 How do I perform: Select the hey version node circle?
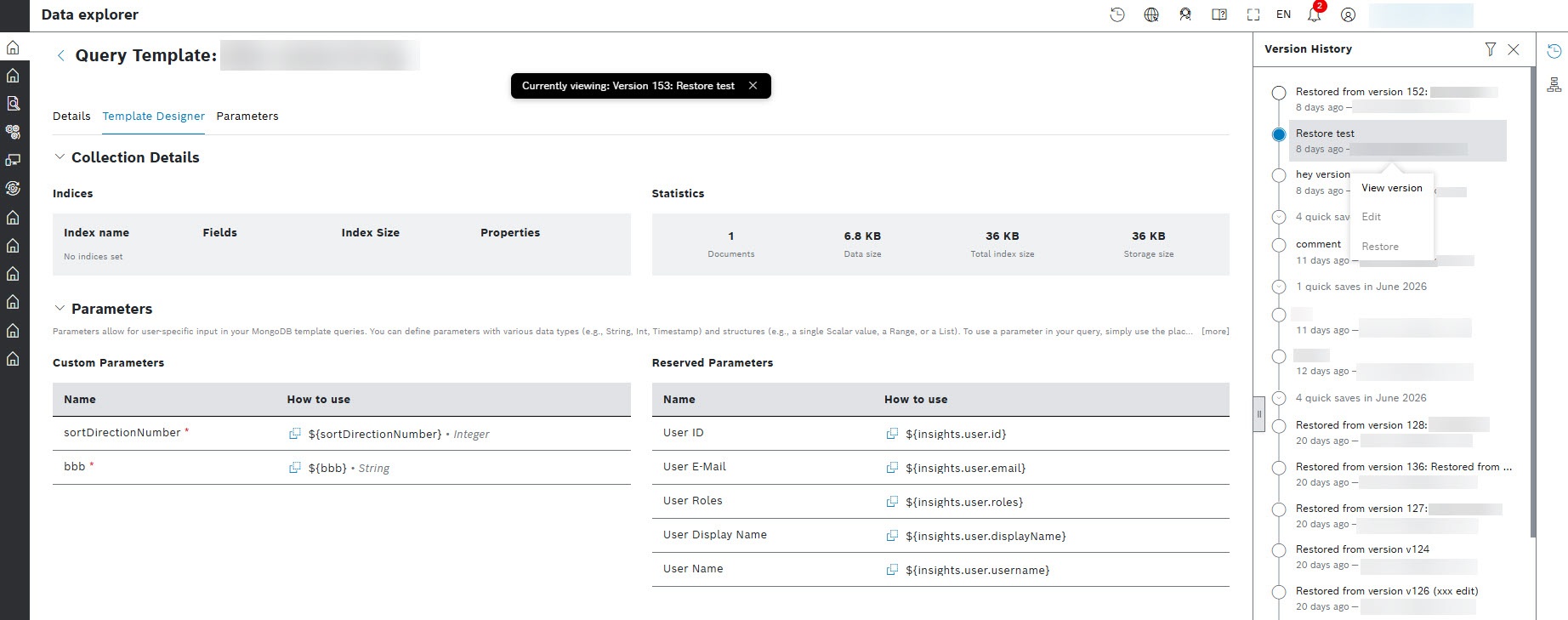(x=1279, y=176)
